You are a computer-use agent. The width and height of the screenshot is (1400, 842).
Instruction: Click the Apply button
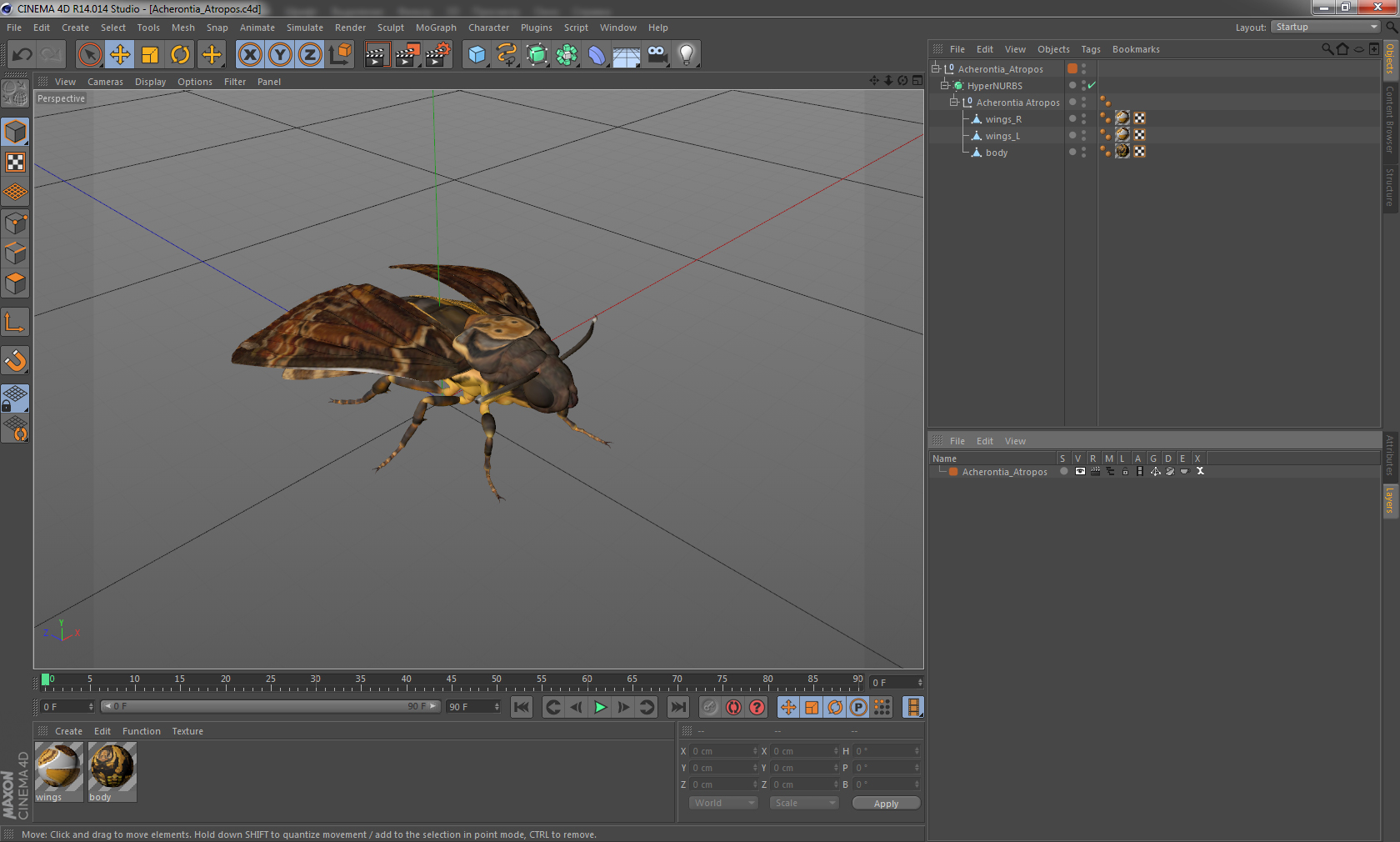tap(886, 804)
